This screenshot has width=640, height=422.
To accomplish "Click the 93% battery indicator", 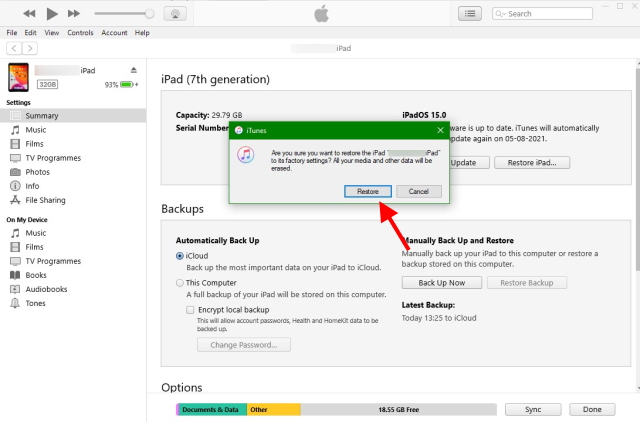I will pyautogui.click(x=121, y=84).
